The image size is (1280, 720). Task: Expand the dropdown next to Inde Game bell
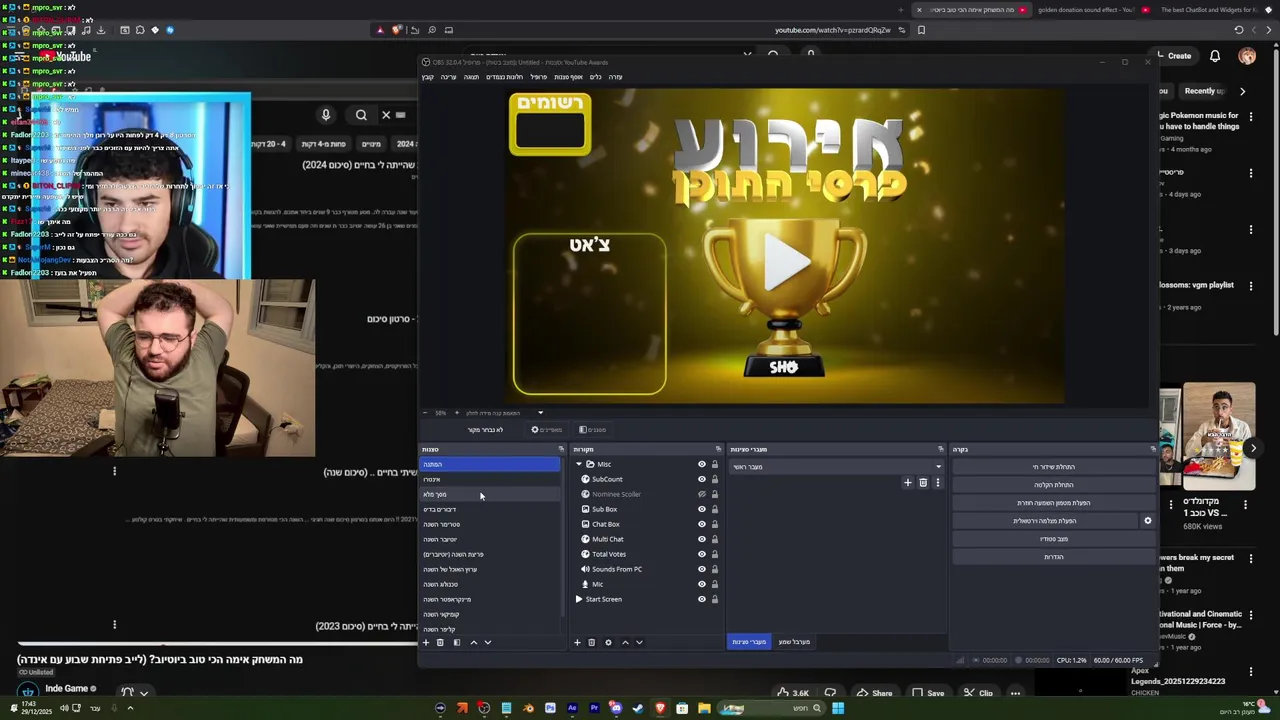(x=144, y=692)
